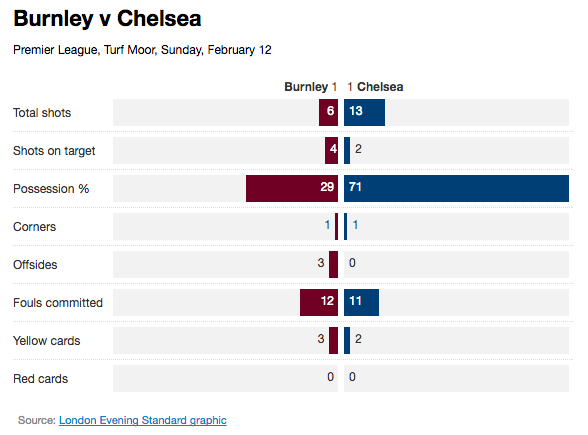Viewport: 588px width, 435px height.
Task: Click the Possession % row label
Action: 51,189
